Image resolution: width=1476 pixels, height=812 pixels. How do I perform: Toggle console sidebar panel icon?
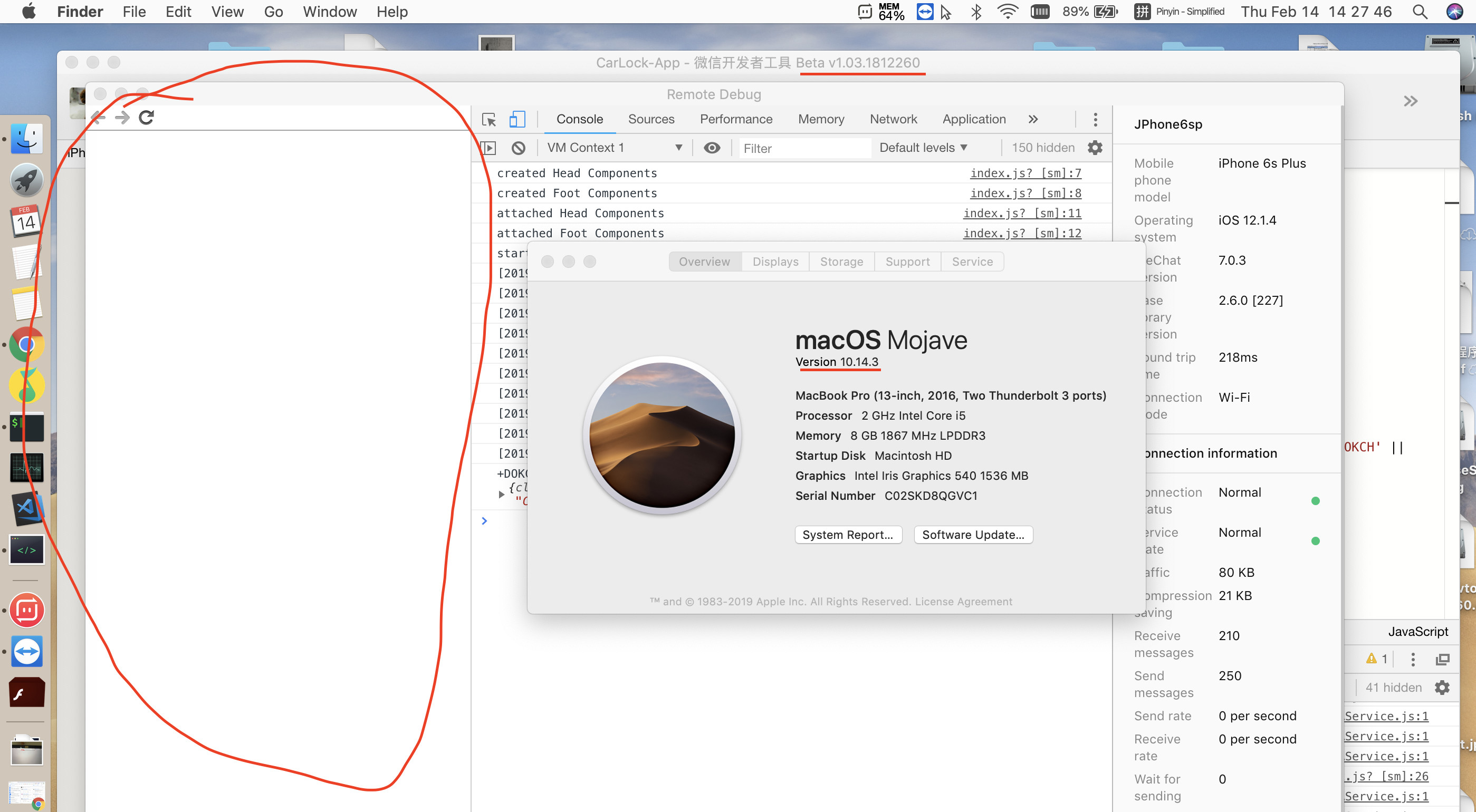click(x=488, y=148)
